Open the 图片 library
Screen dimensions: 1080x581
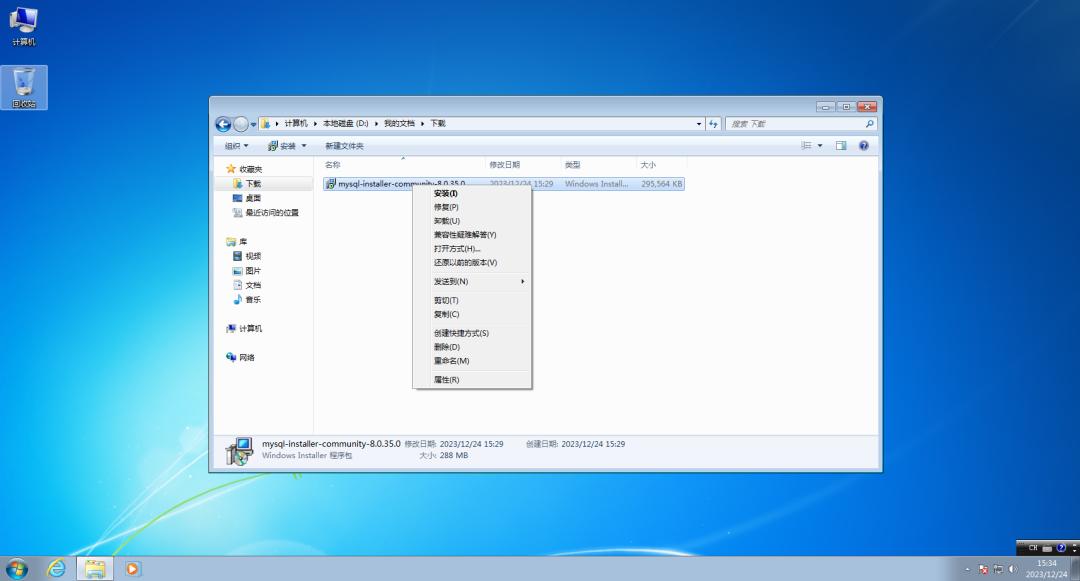click(247, 271)
